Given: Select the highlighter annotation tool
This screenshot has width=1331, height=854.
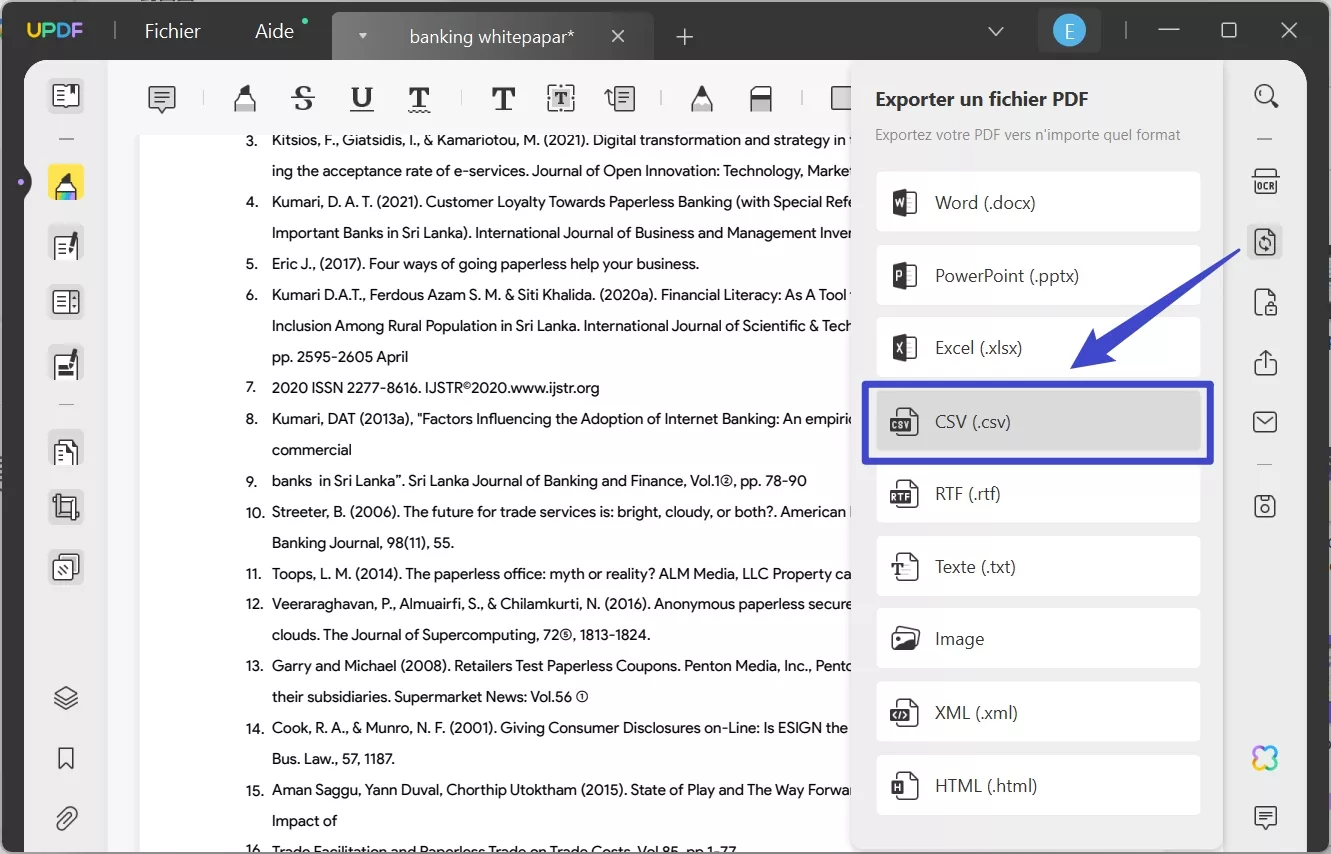Looking at the screenshot, I should (244, 98).
